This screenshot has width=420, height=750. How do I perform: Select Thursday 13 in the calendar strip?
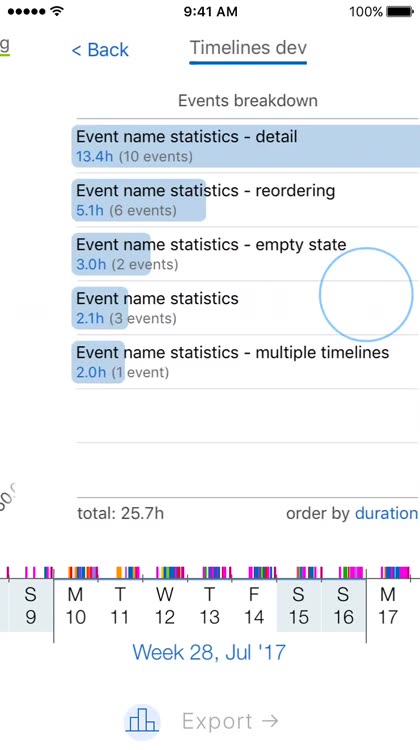pos(210,606)
